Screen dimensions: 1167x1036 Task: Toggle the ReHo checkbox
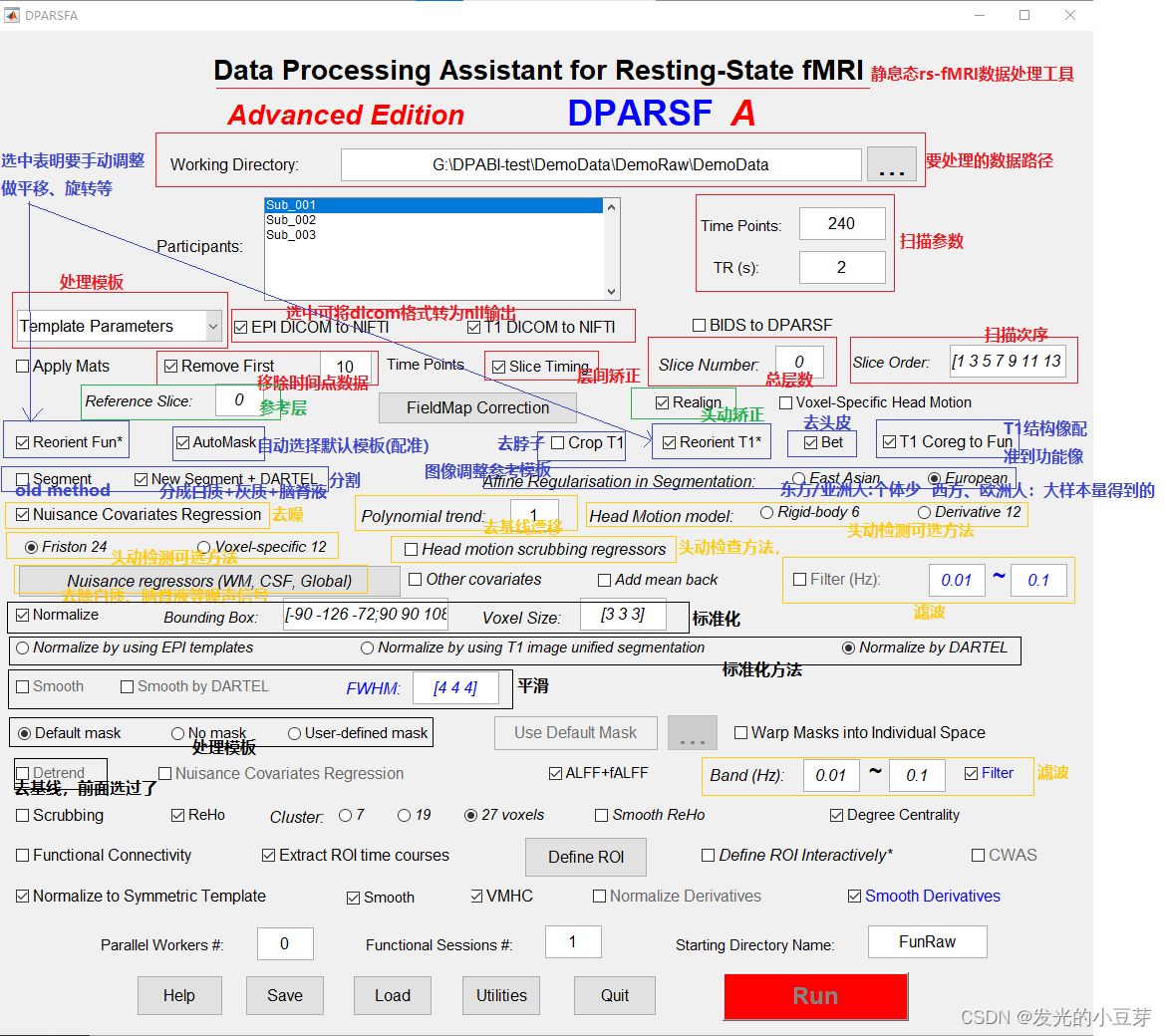coord(177,816)
